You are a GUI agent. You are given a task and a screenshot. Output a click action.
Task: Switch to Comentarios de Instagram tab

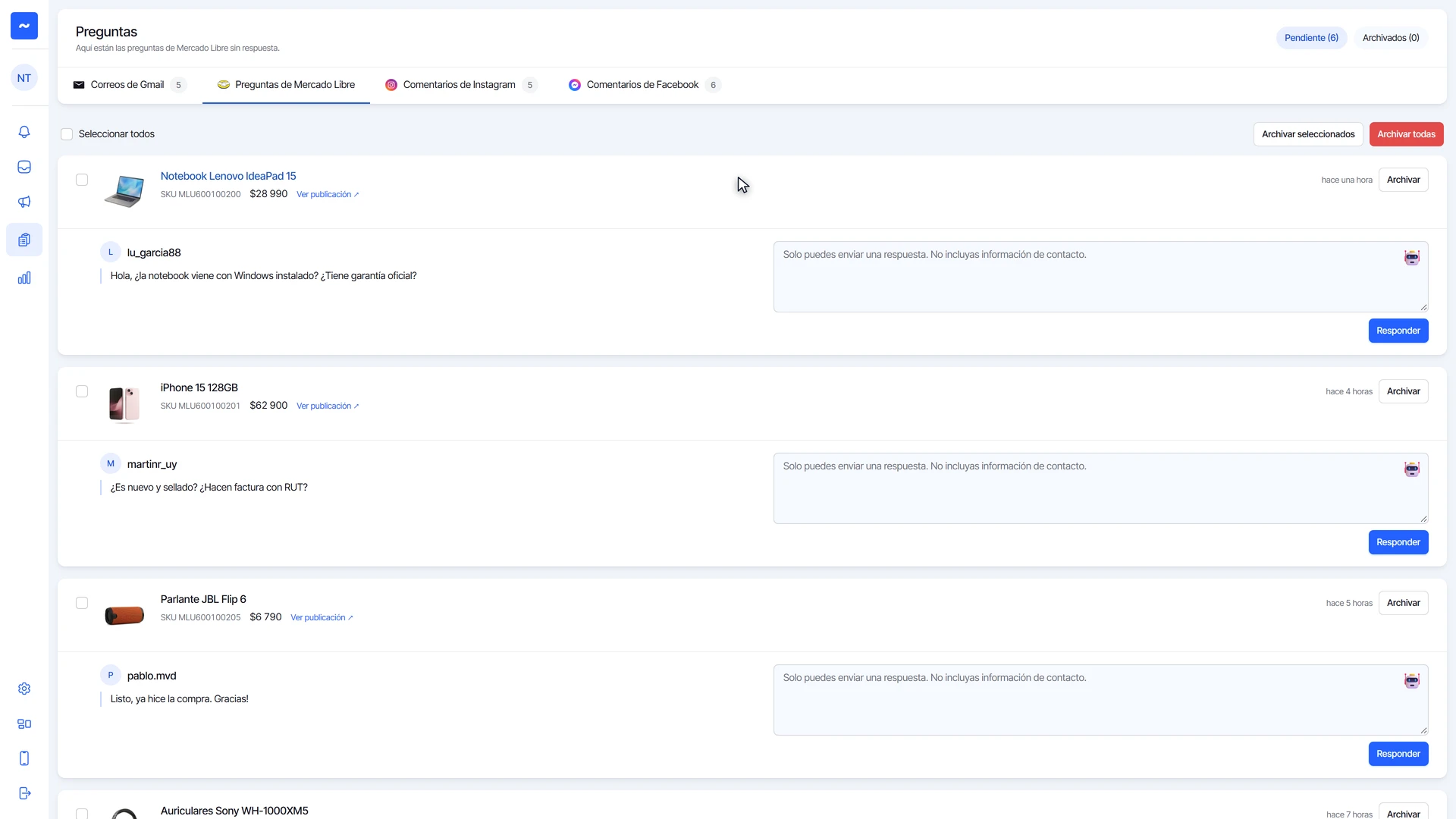[x=461, y=85]
